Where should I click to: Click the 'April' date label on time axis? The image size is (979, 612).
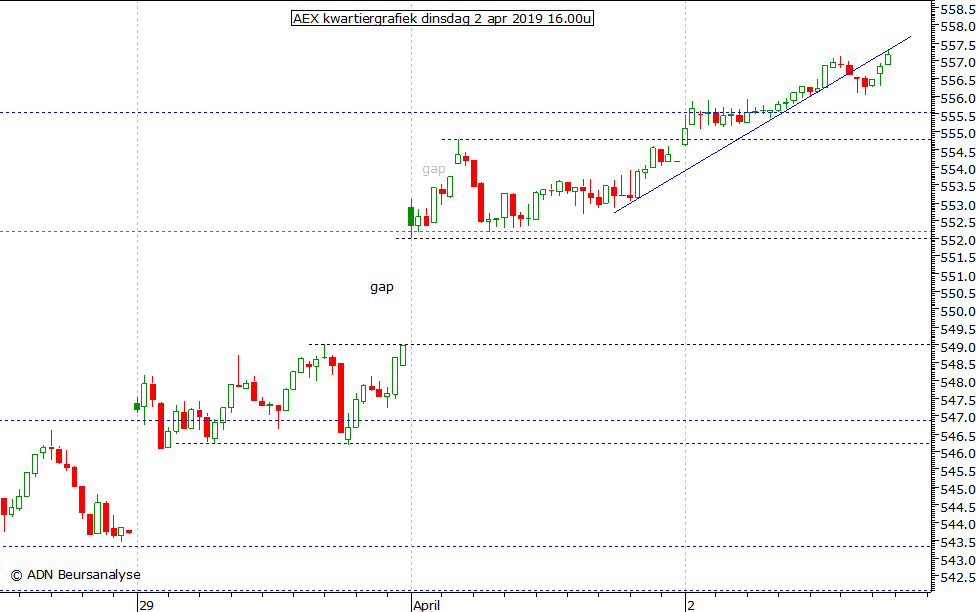(427, 605)
